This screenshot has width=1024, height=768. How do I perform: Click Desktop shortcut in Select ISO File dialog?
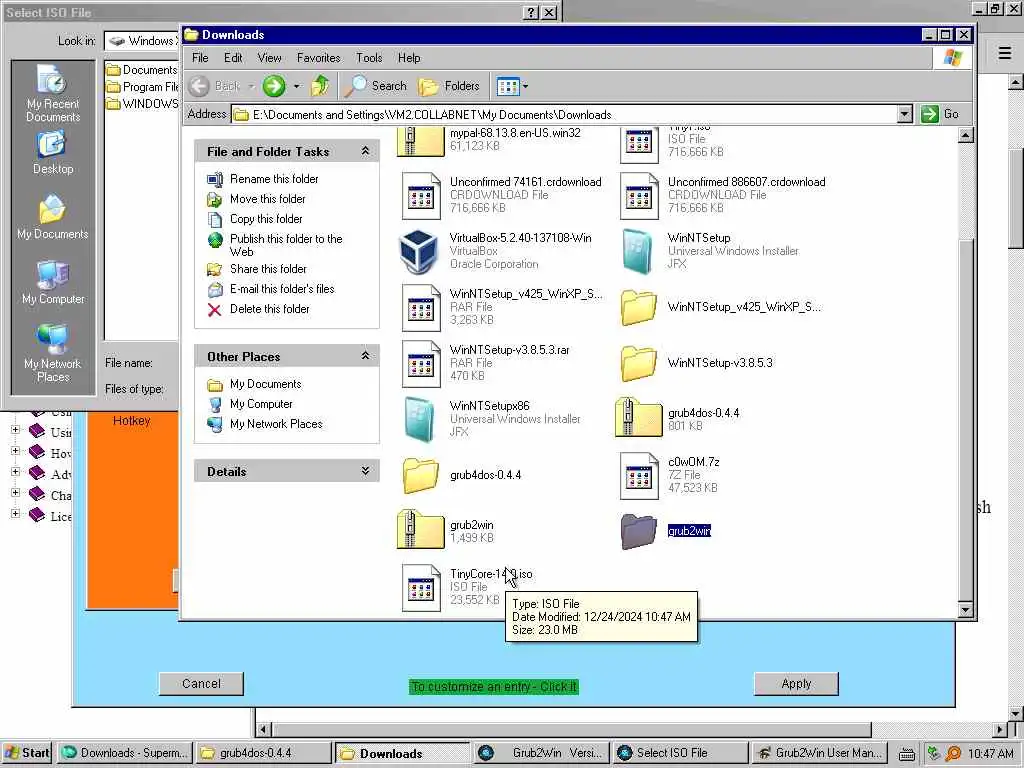[x=53, y=153]
